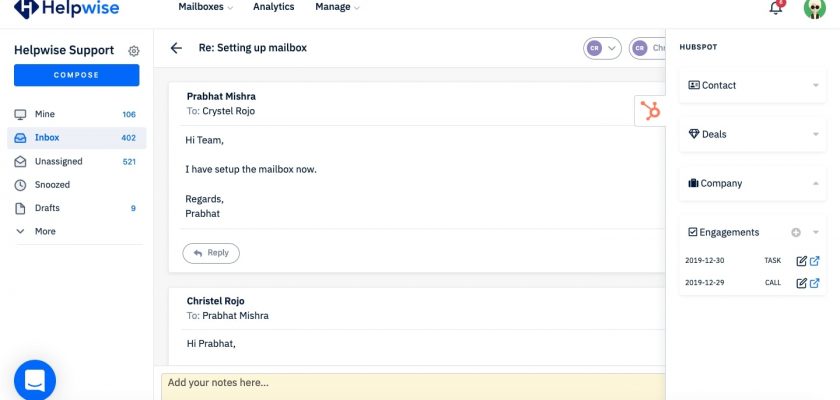This screenshot has height=400, width=840.
Task: Click the Company briefcase icon
Action: click(x=693, y=183)
